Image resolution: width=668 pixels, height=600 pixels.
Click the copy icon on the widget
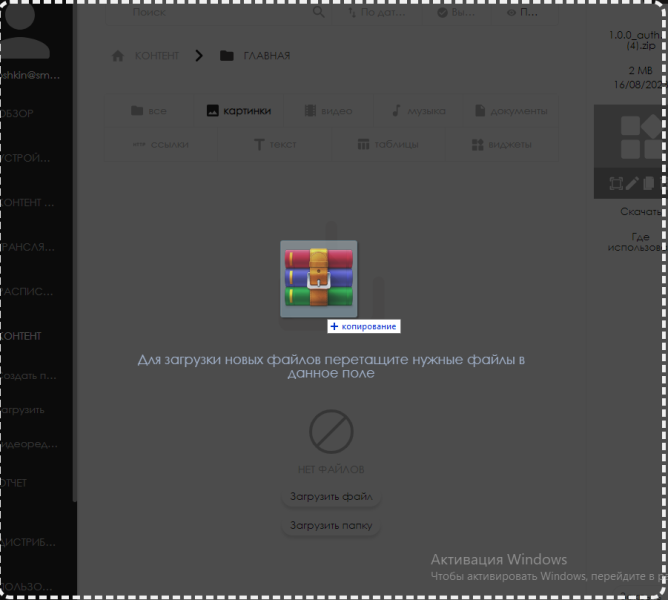pyautogui.click(x=648, y=183)
